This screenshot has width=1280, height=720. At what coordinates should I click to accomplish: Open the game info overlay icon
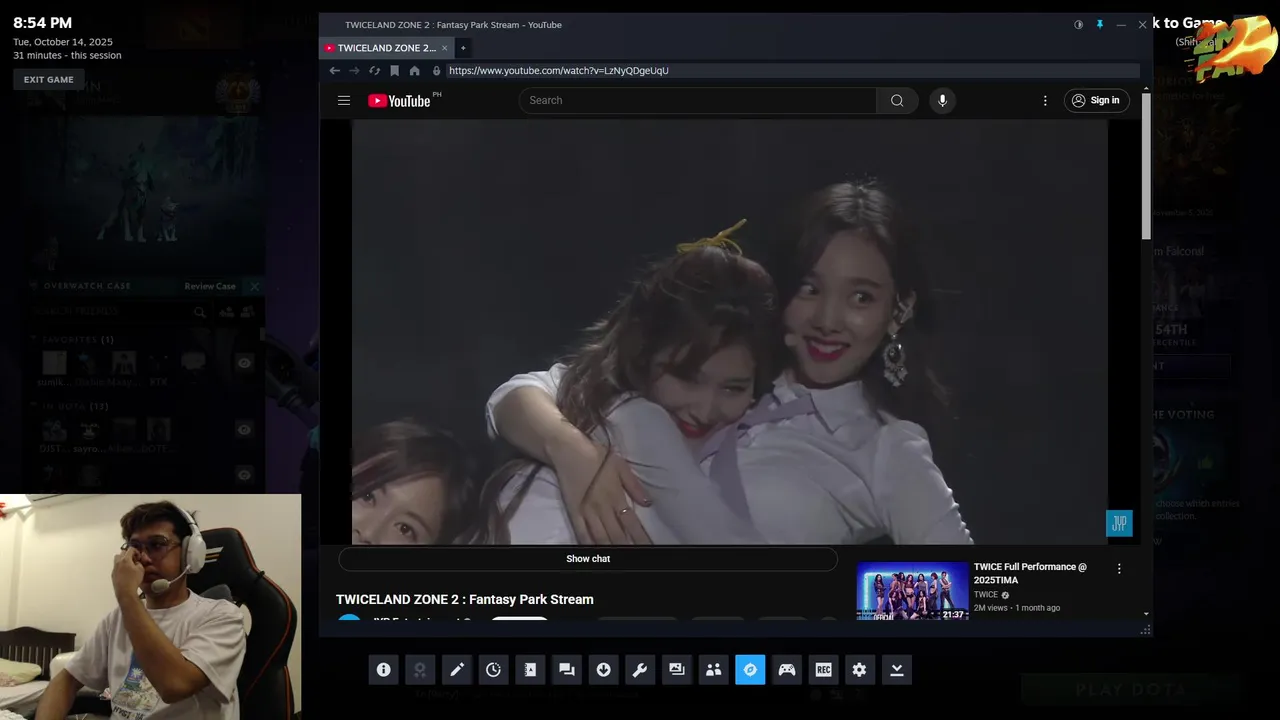[383, 670]
